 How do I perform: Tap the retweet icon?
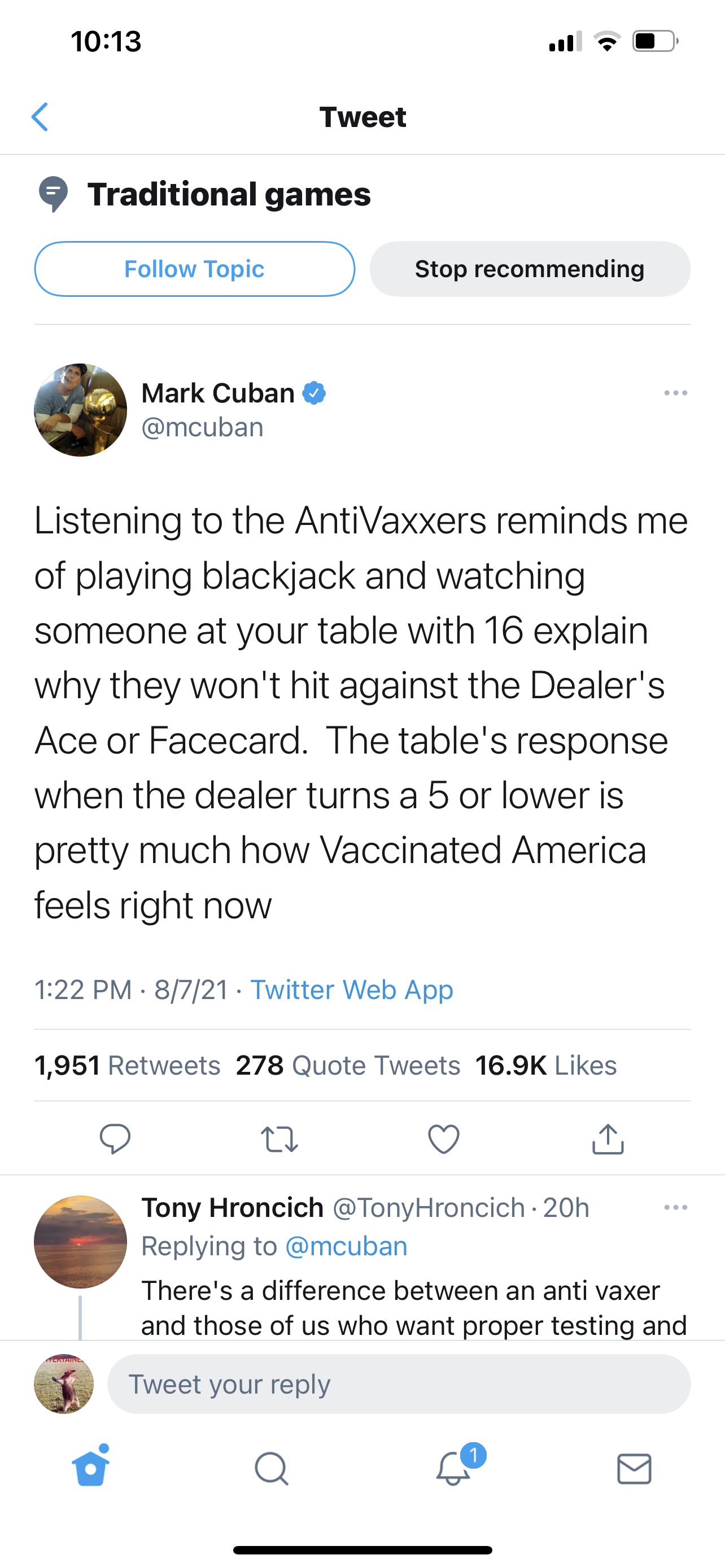pos(279,1140)
